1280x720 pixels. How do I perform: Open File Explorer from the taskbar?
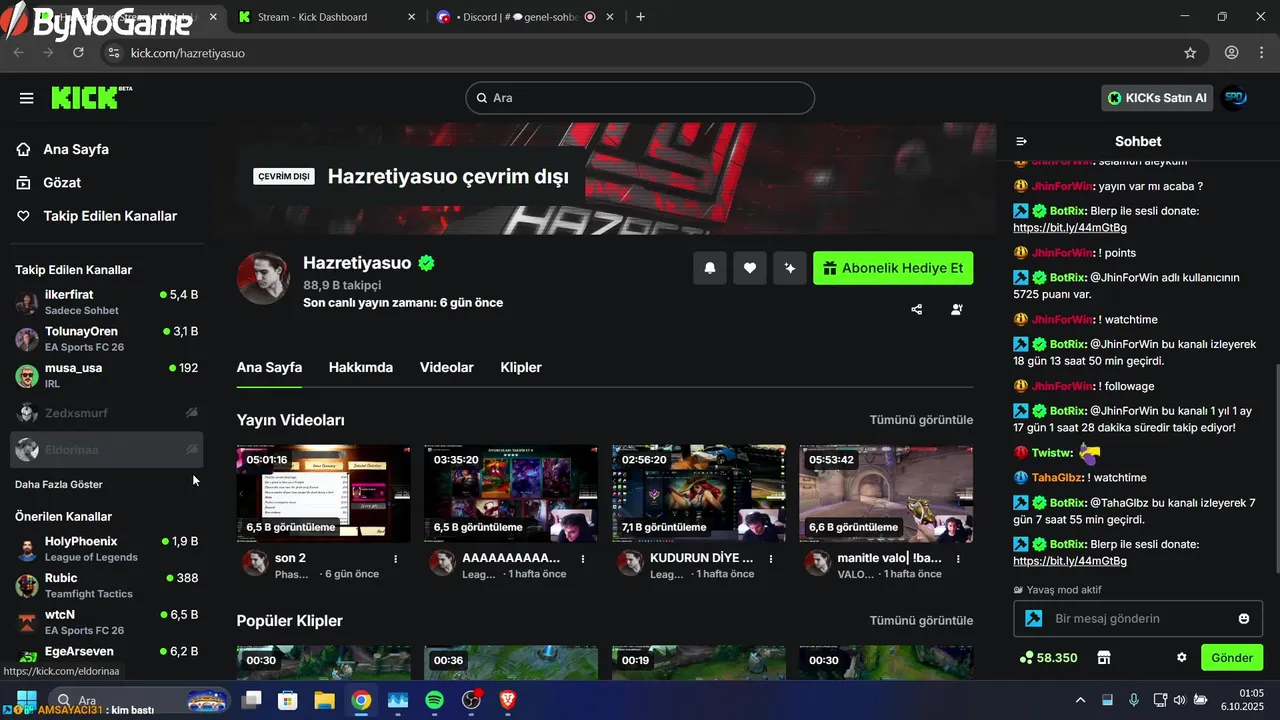[324, 700]
